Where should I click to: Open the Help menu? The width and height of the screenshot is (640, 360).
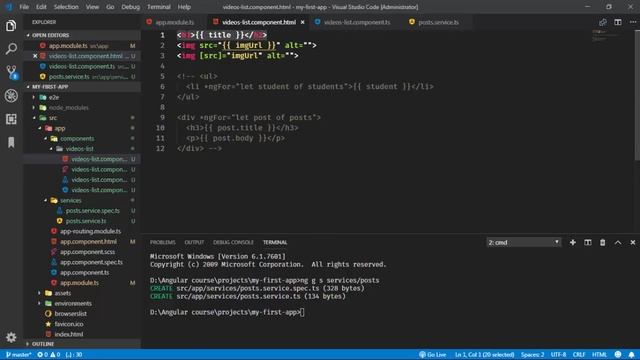pyautogui.click(x=184, y=7)
